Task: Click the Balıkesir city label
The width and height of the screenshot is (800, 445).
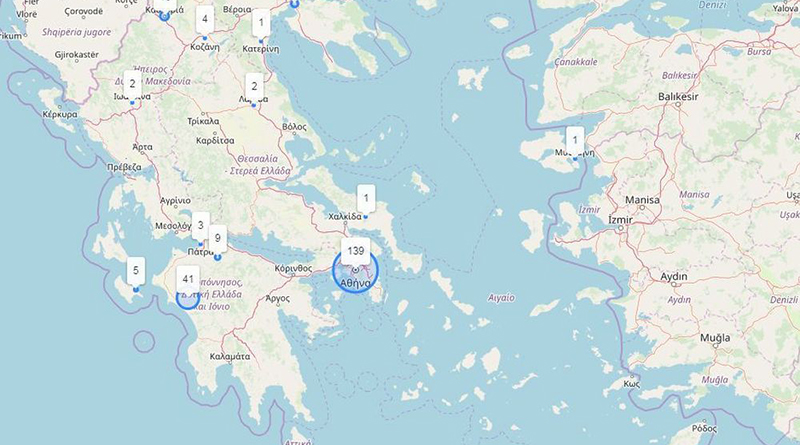Action: (x=678, y=96)
